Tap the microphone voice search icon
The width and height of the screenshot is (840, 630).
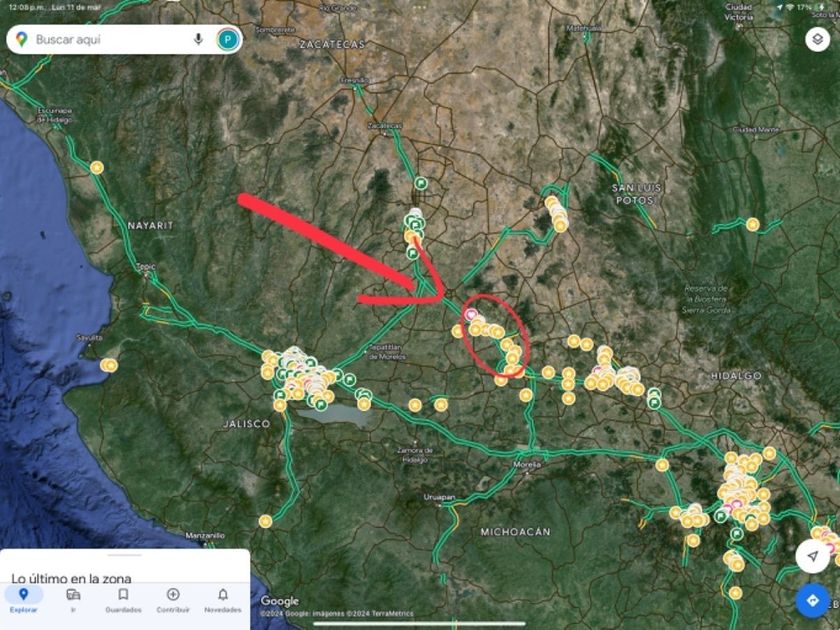coord(198,39)
